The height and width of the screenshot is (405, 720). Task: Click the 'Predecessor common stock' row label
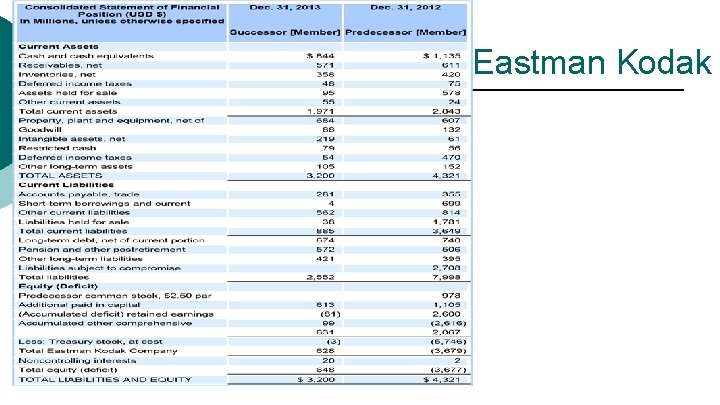[115, 296]
